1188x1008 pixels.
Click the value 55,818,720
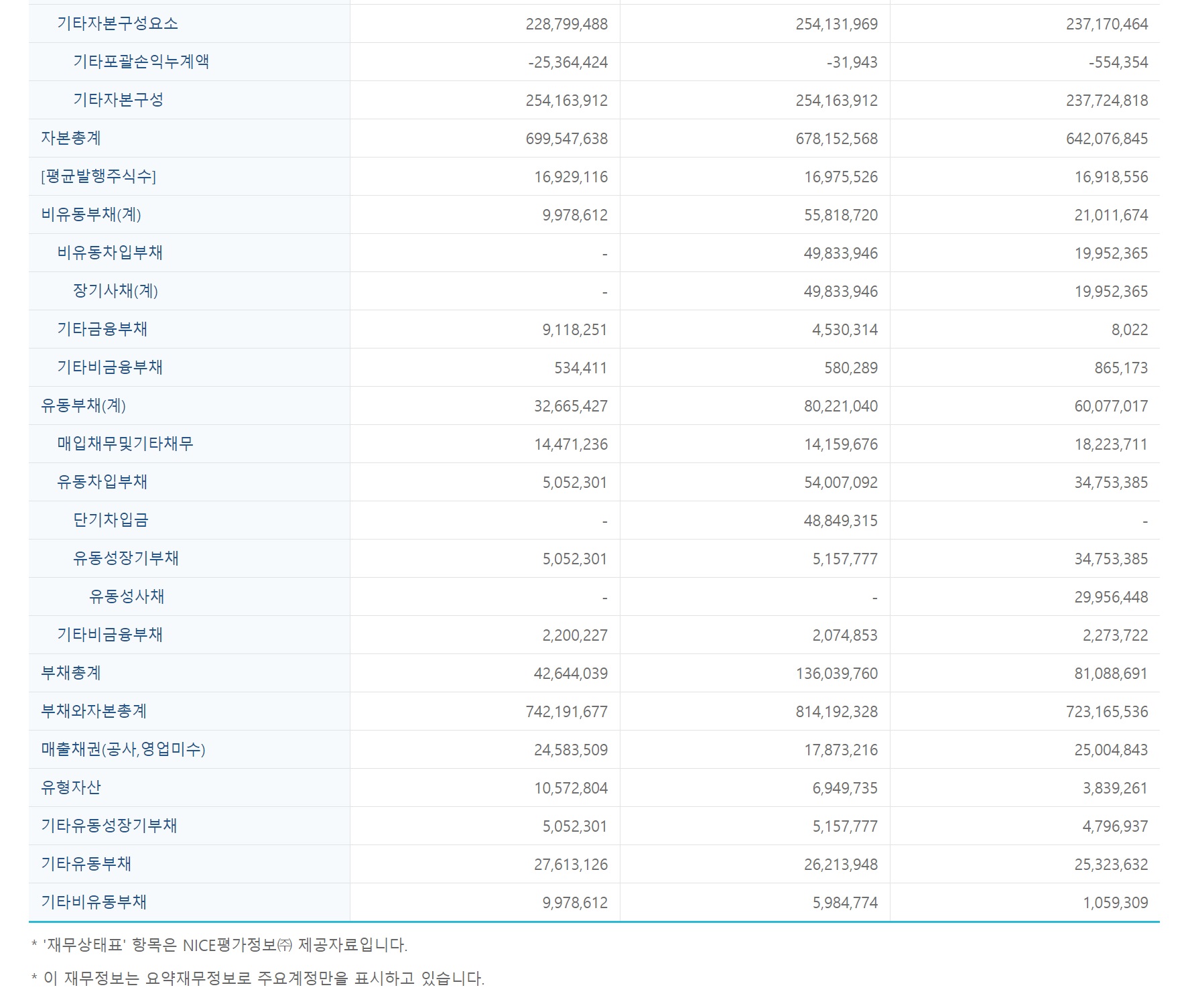click(x=841, y=215)
